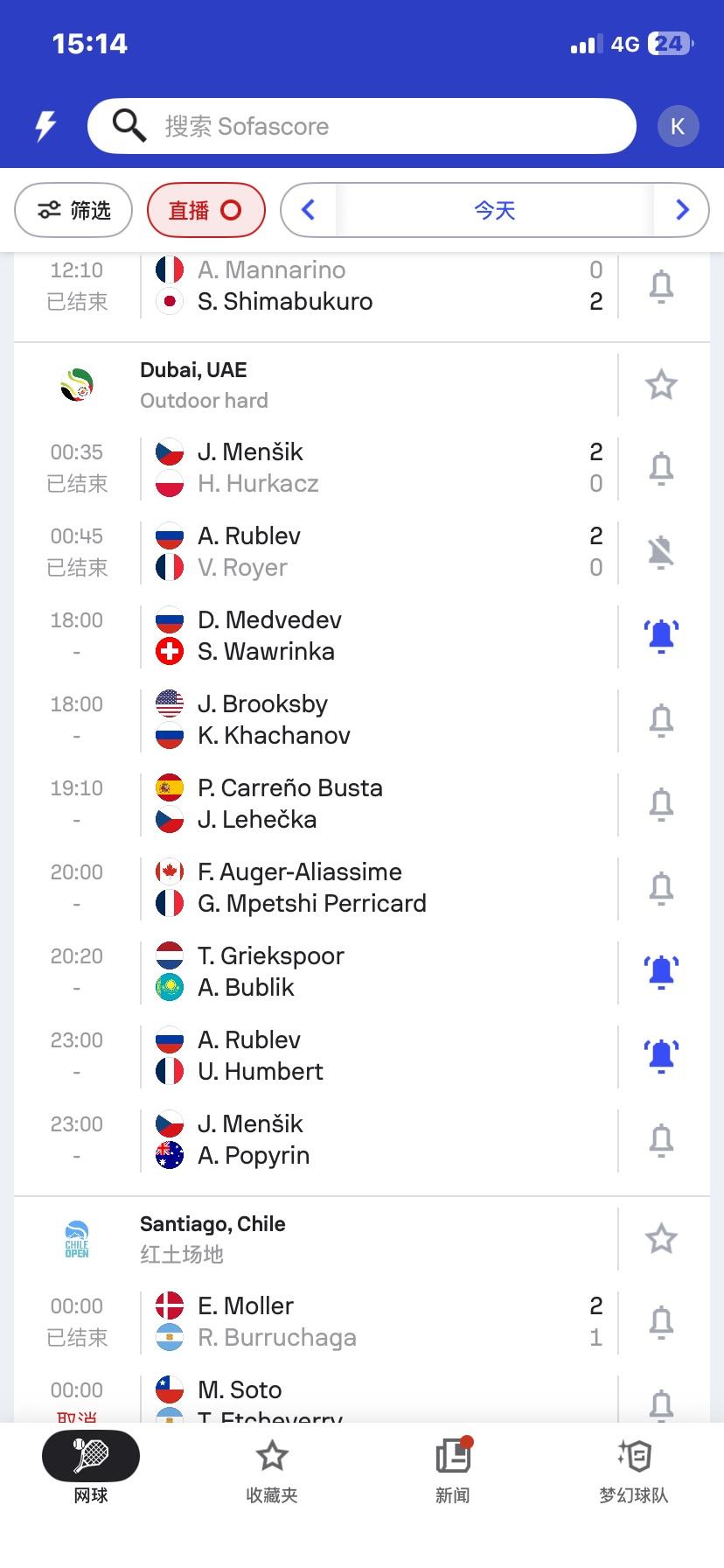724x1568 pixels.
Task: Favorite the Dubai, UAE tournament star
Action: 661,385
